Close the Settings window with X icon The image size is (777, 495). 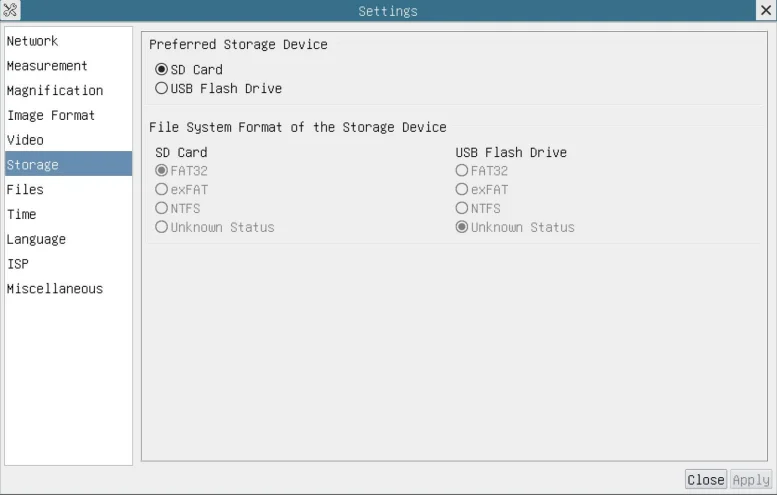pyautogui.click(x=766, y=10)
